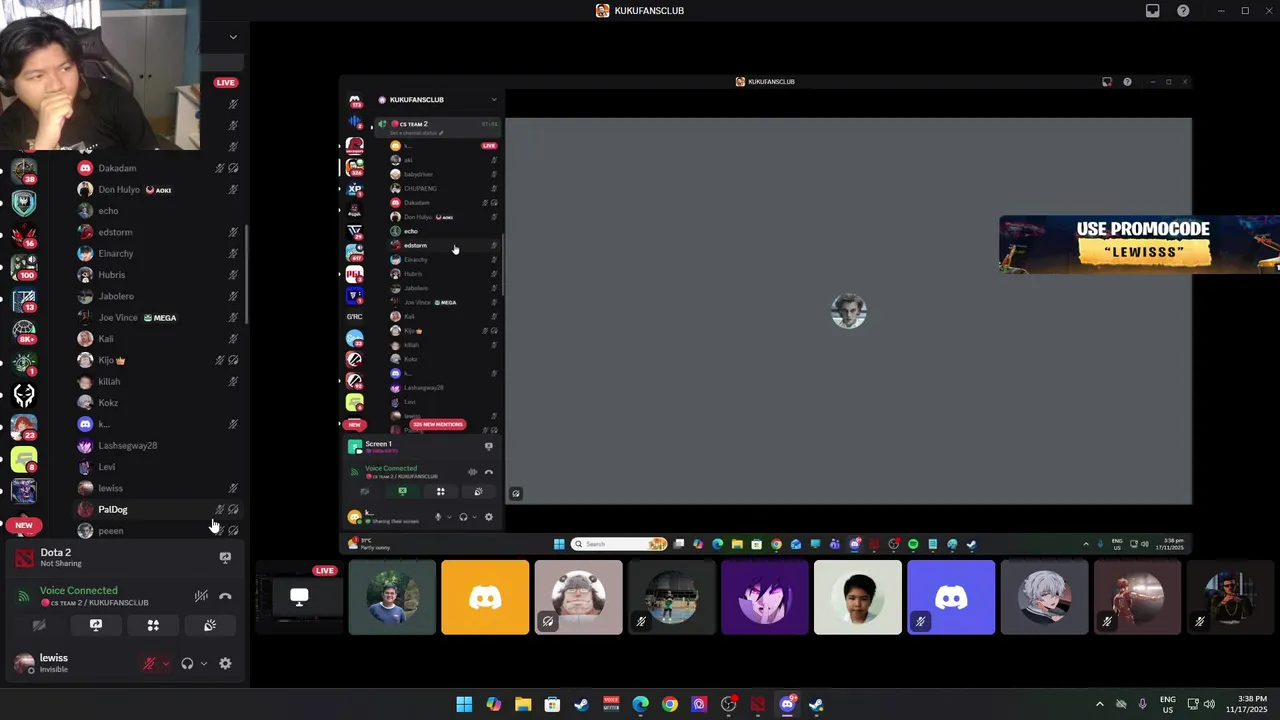Viewport: 1280px width, 720px height.
Task: Click share your screen button in voice panel
Action: tap(96, 625)
